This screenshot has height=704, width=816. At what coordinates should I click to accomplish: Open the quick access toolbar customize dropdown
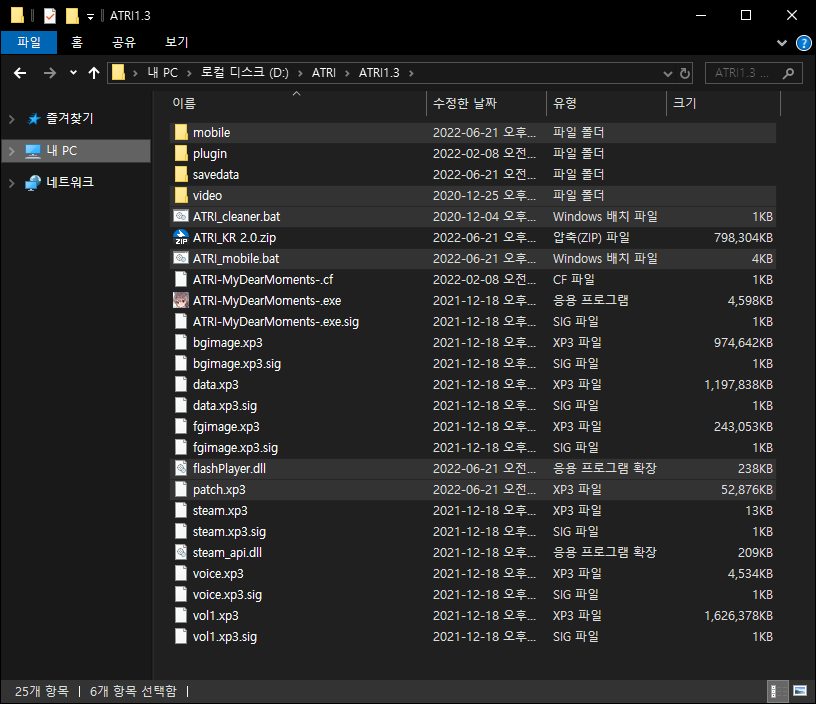(91, 17)
